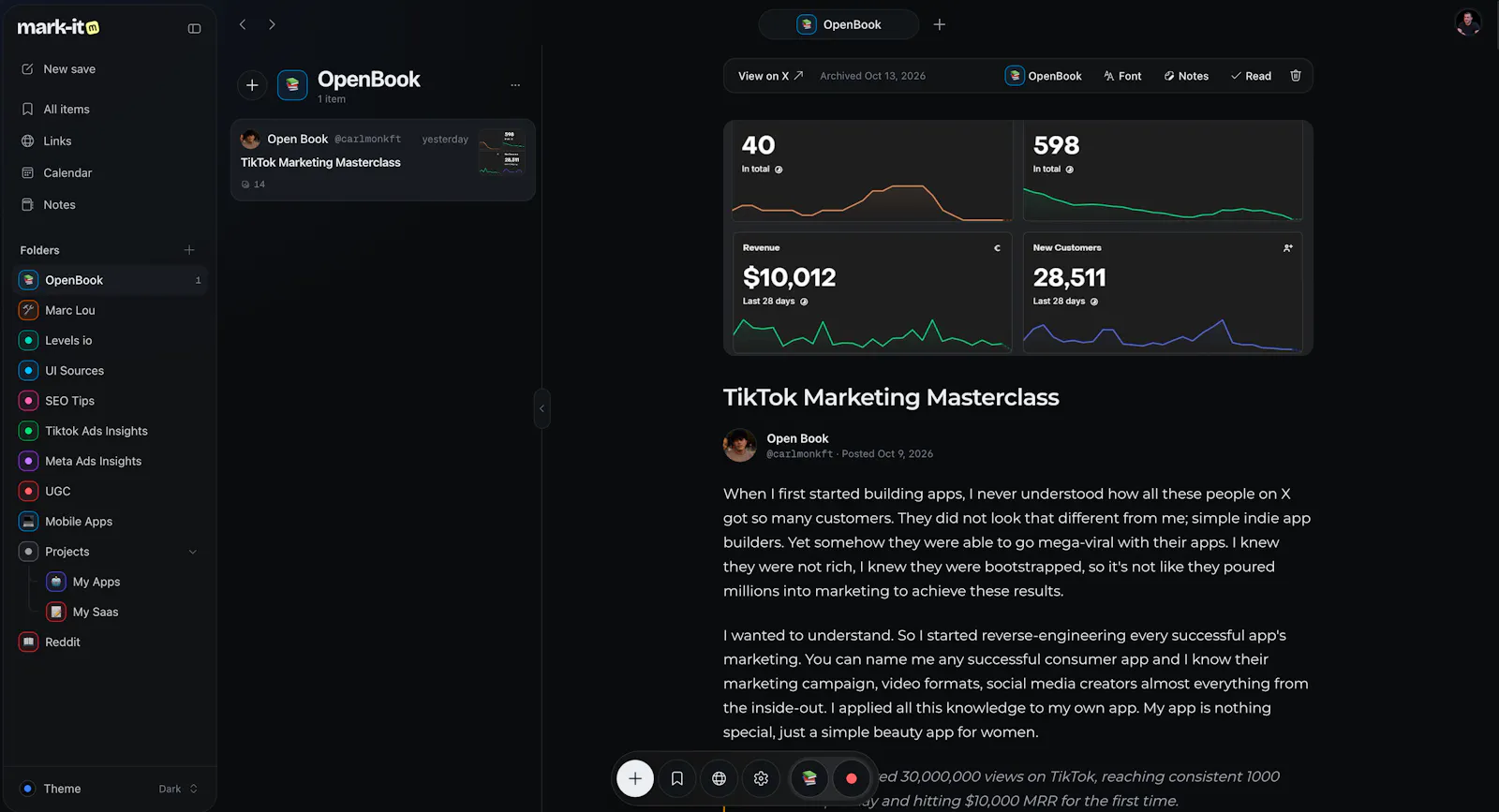This screenshot has width=1499, height=812.
Task: Open the Links section
Action: (111, 141)
